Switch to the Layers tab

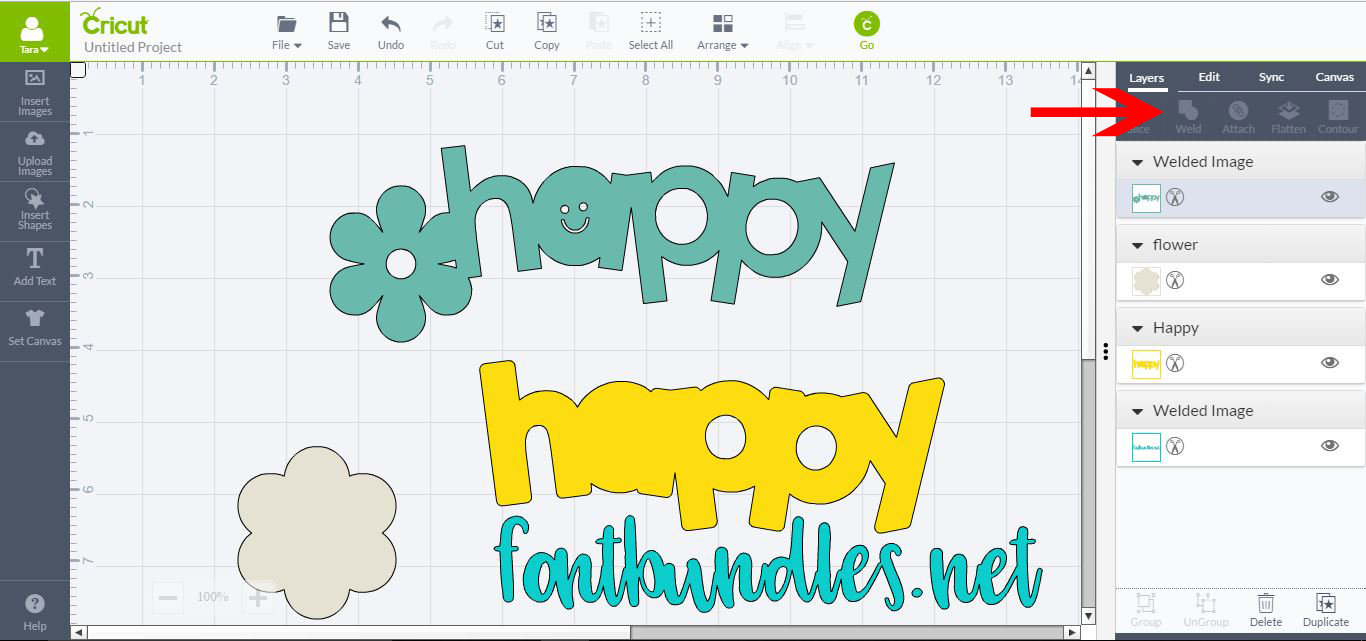pyautogui.click(x=1146, y=78)
